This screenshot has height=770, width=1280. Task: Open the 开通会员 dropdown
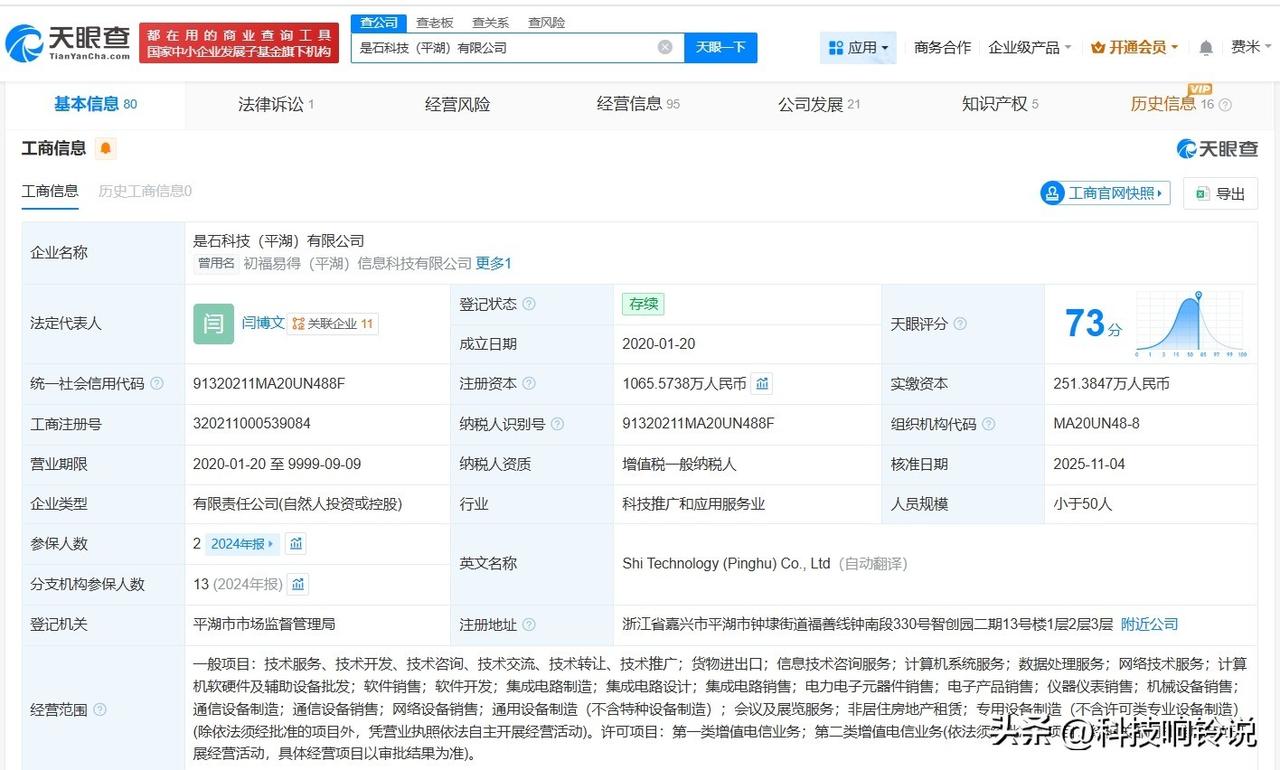pos(1134,47)
